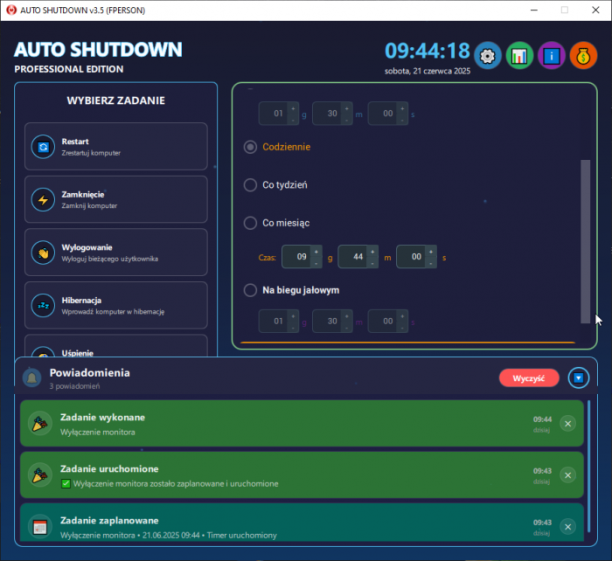Screen dimensions: 612x561
Task: Click party icon of Zadanie uruchomione notification
Action: pyautogui.click(x=40, y=475)
